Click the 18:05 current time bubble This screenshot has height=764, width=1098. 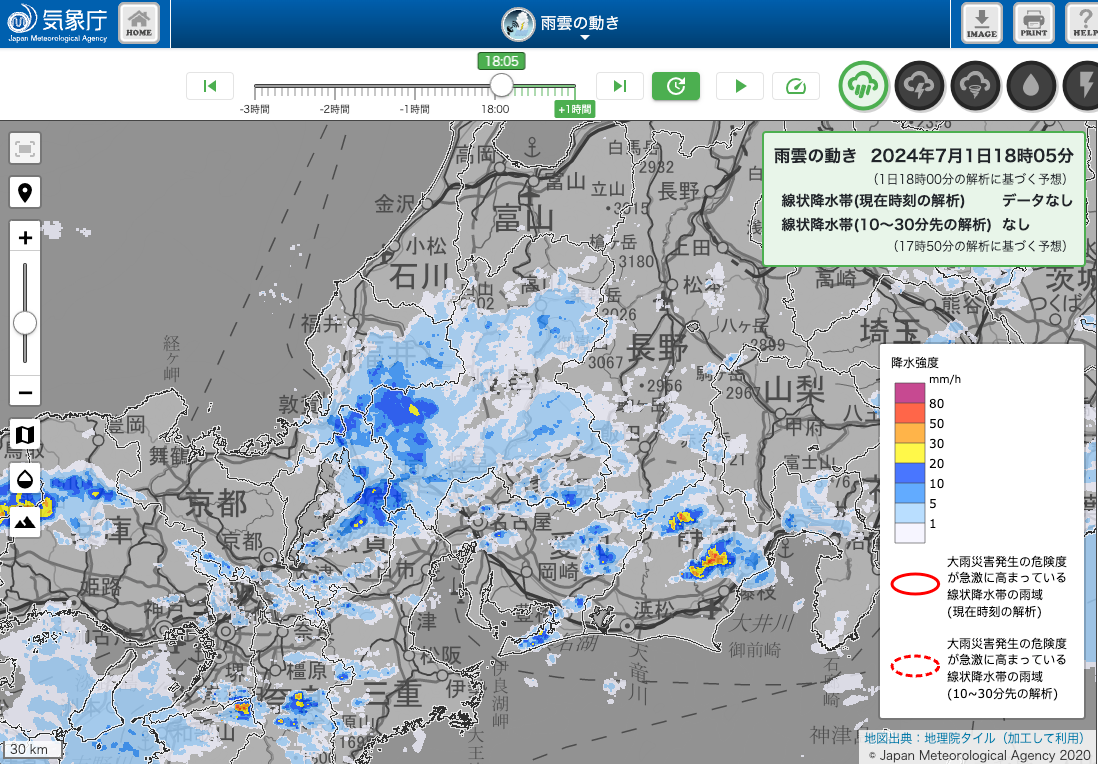tap(501, 61)
